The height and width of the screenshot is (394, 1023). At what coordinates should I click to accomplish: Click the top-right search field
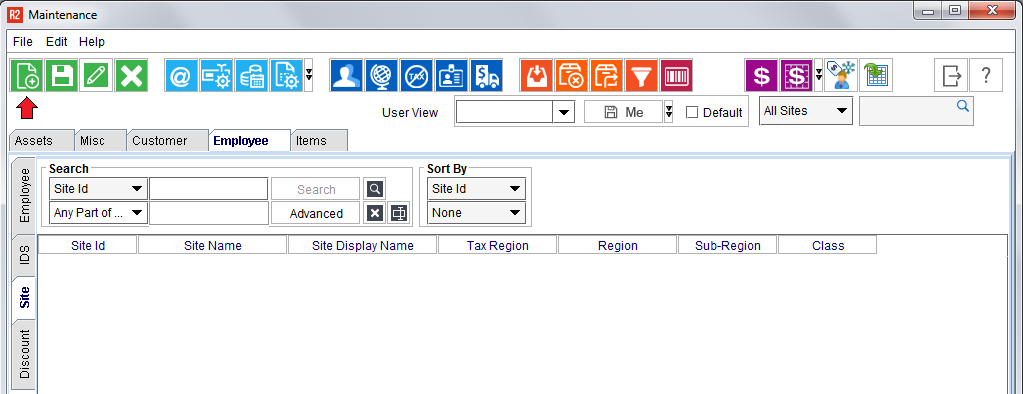[916, 112]
